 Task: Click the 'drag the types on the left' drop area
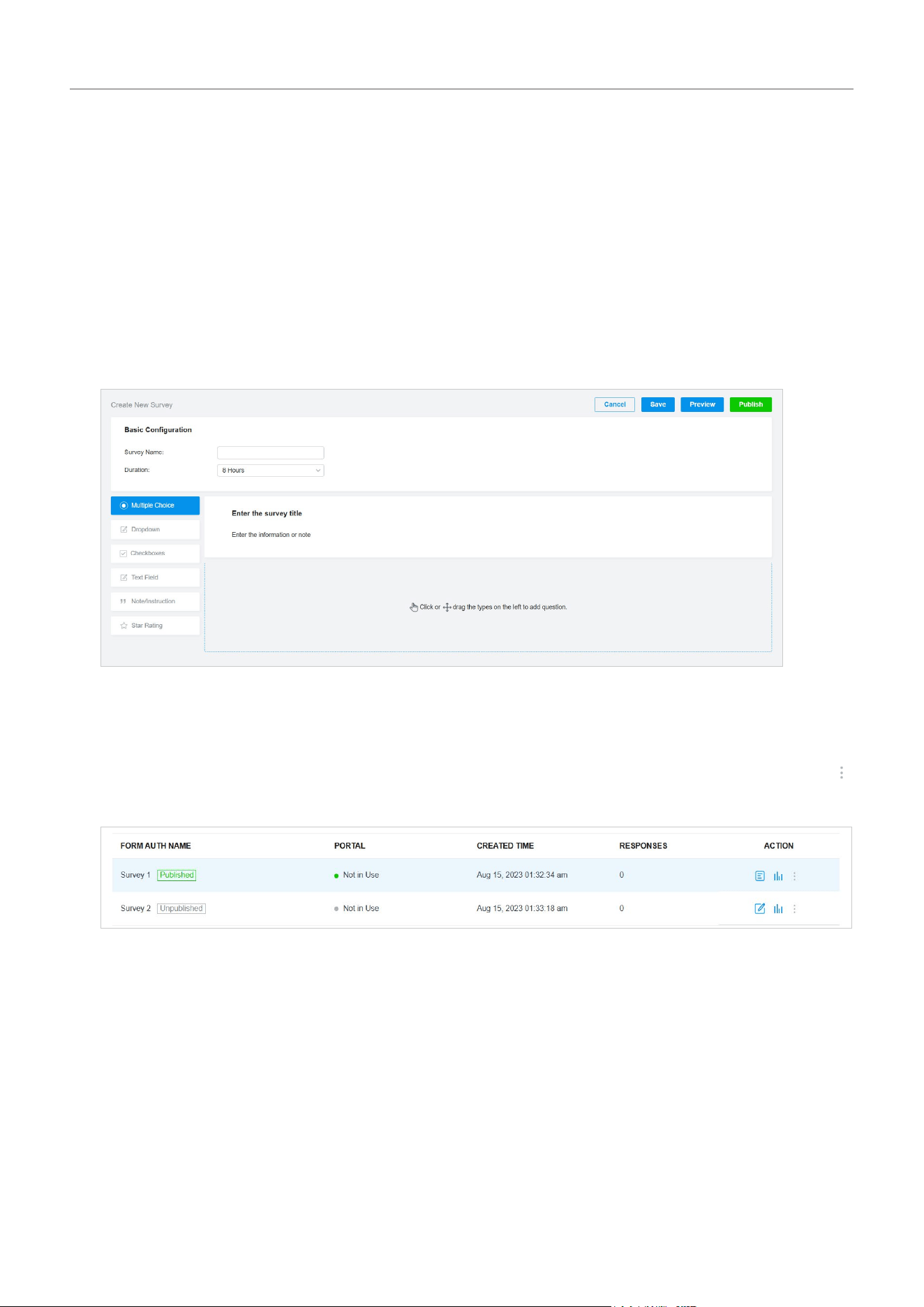488,607
